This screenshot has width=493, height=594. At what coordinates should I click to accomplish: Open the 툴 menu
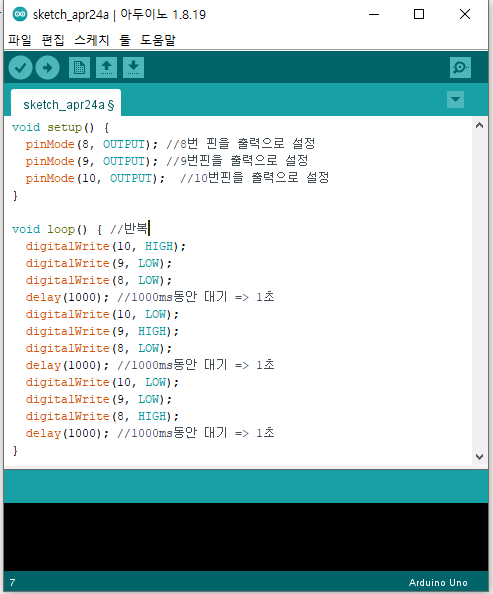point(125,40)
